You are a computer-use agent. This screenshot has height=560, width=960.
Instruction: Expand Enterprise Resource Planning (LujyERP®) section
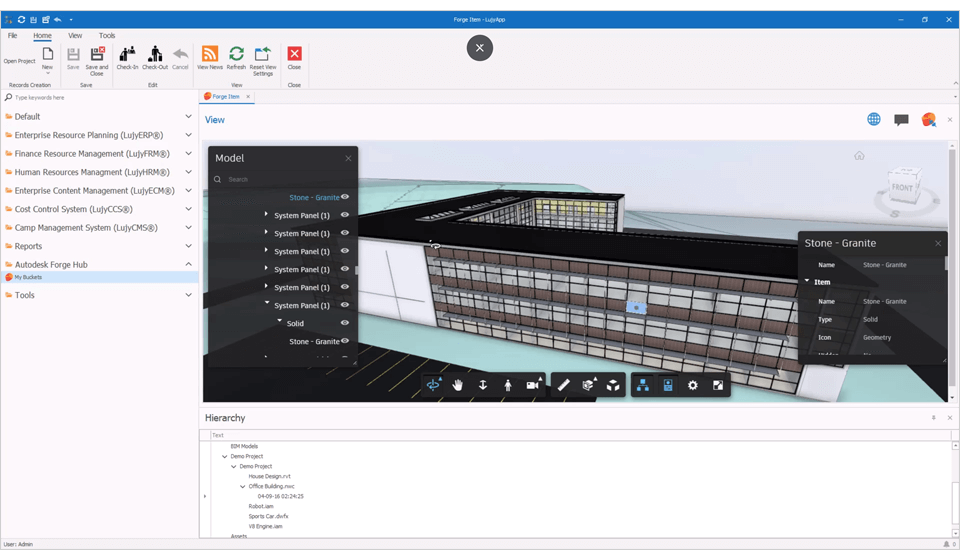(188, 135)
